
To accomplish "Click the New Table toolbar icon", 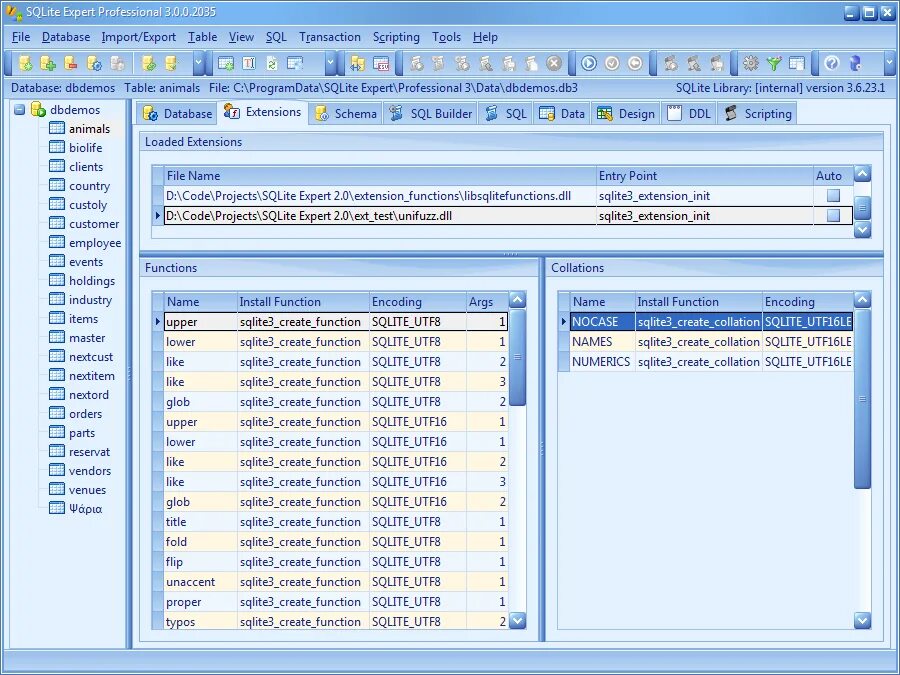I will pos(226,63).
